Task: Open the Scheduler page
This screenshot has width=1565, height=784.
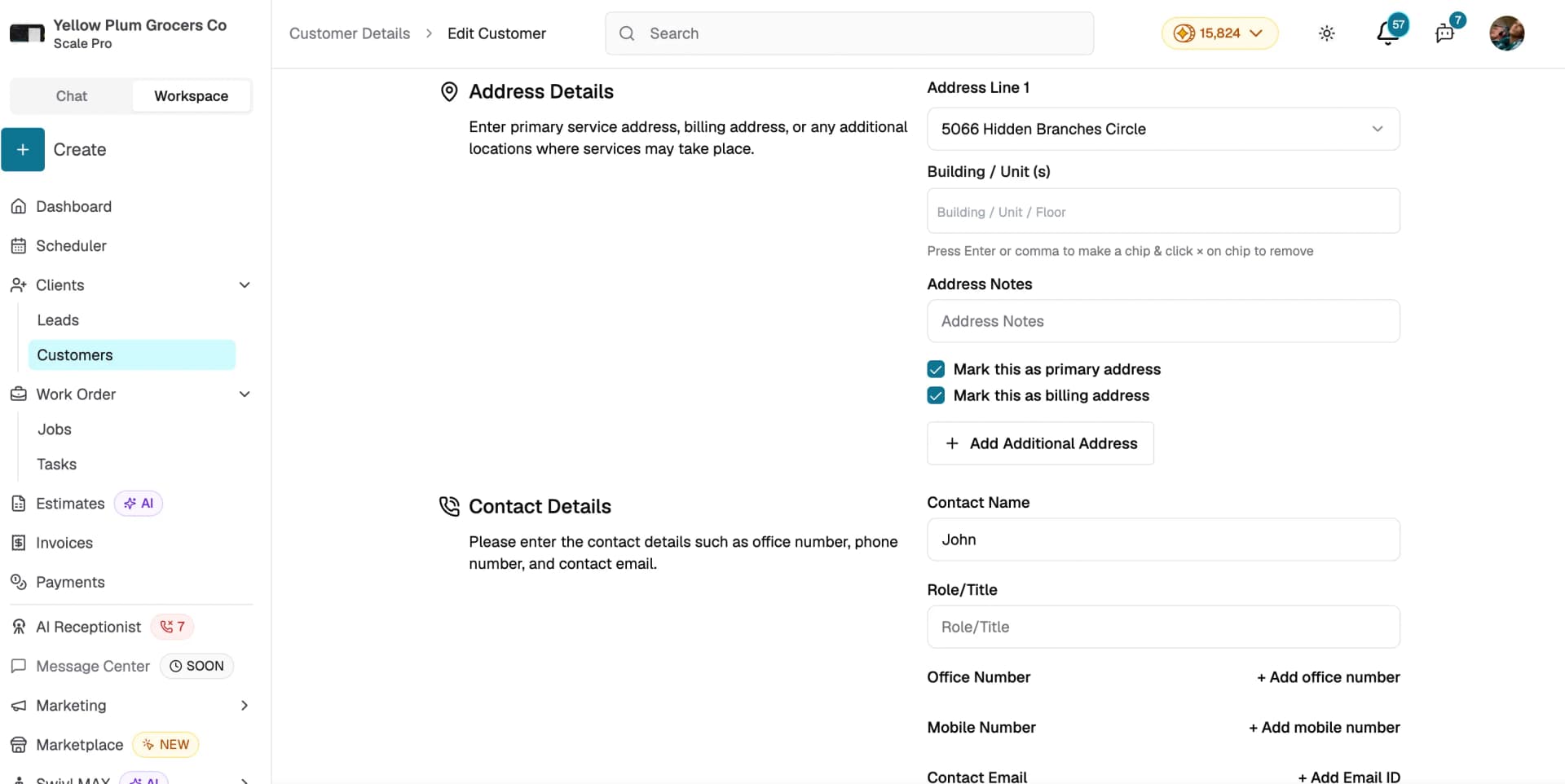Action: [71, 245]
